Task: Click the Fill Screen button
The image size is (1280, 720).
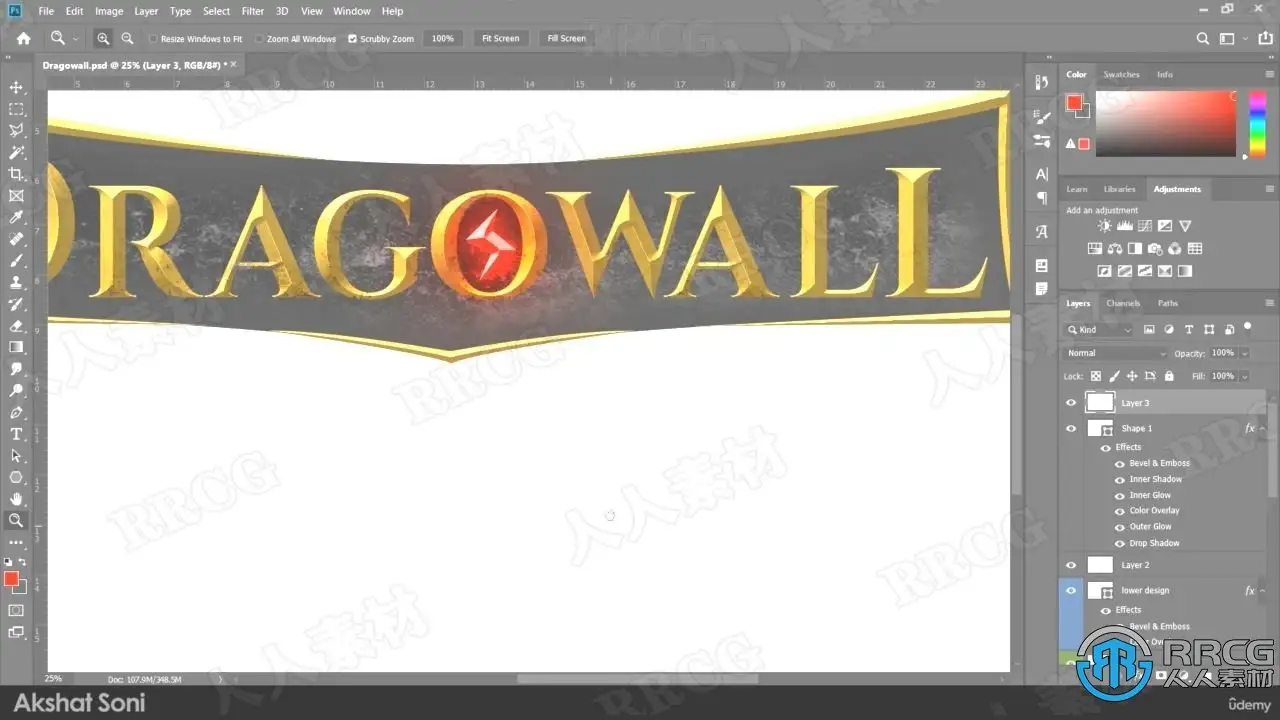Action: (566, 39)
